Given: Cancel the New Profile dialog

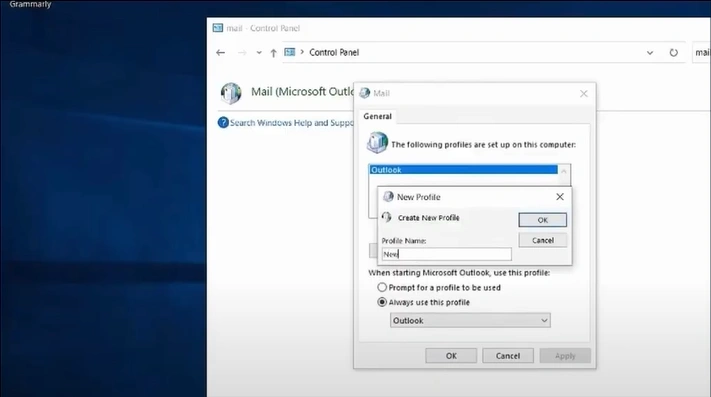Looking at the screenshot, I should pyautogui.click(x=542, y=240).
